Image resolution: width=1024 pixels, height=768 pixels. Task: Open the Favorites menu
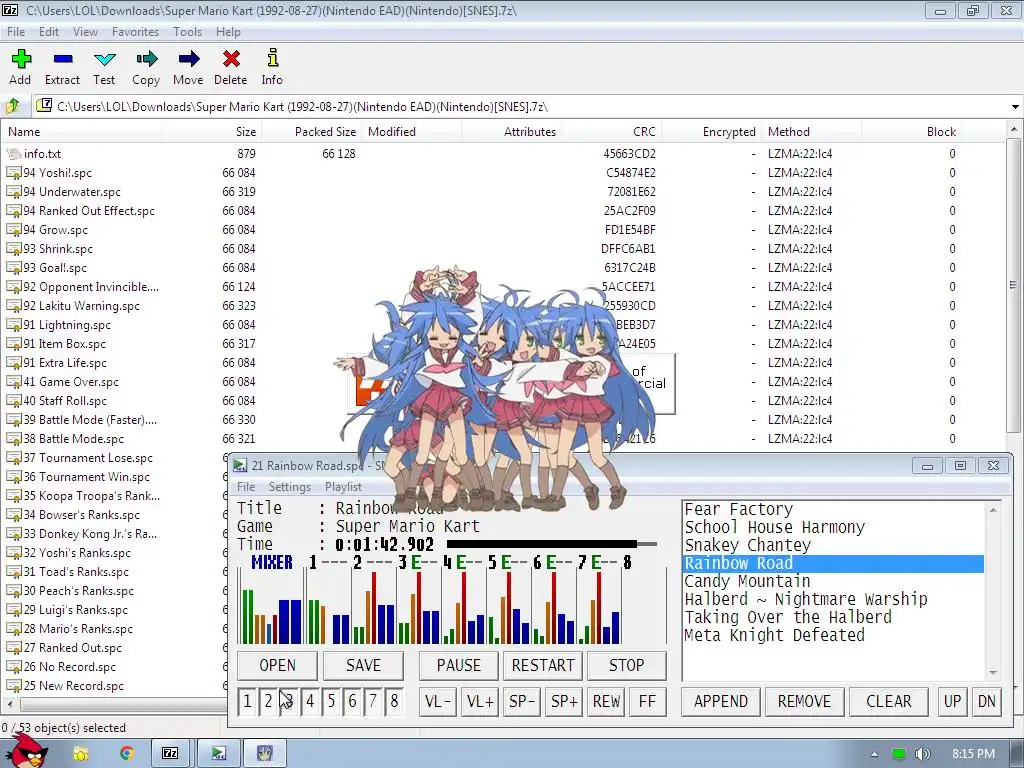(135, 32)
